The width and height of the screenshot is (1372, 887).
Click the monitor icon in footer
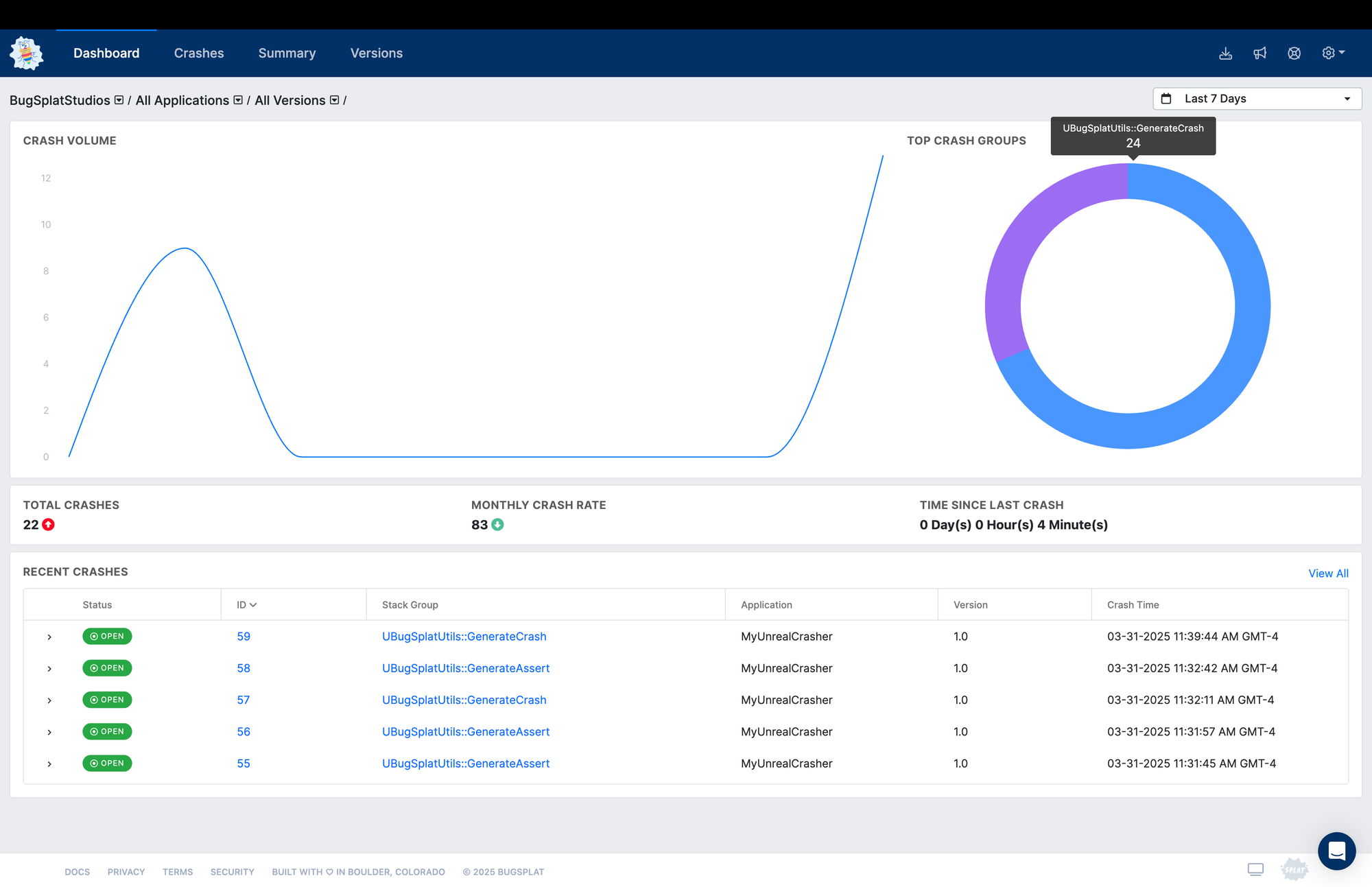[1255, 869]
